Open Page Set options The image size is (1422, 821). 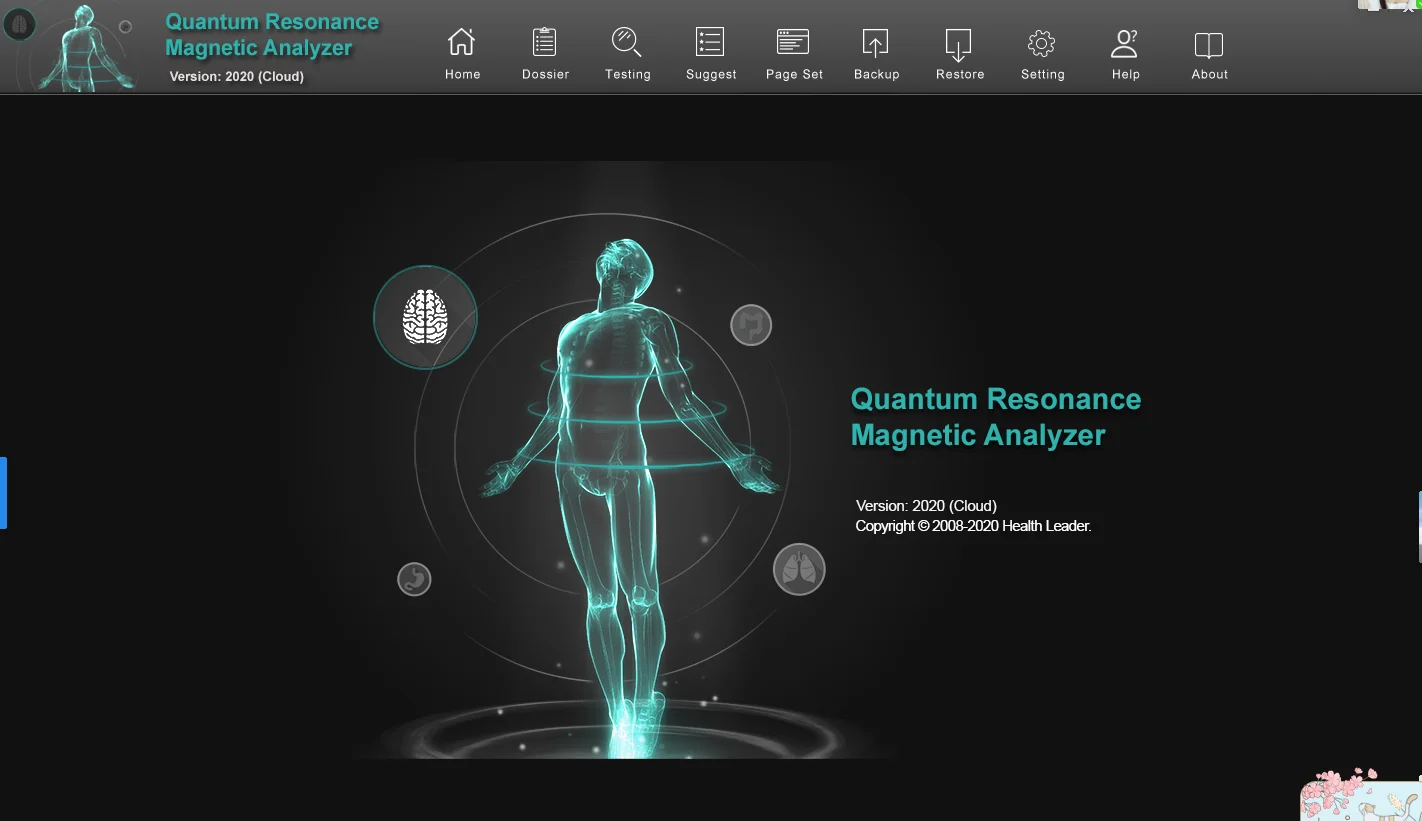(x=794, y=54)
